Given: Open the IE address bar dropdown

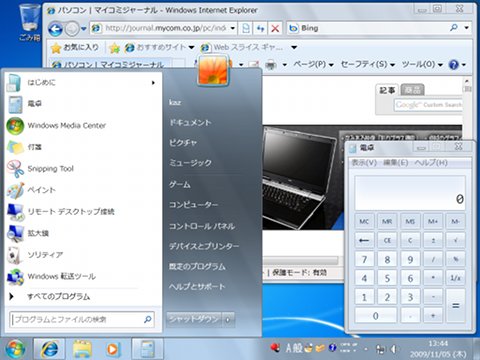Looking at the screenshot, I should pyautogui.click(x=233, y=28).
